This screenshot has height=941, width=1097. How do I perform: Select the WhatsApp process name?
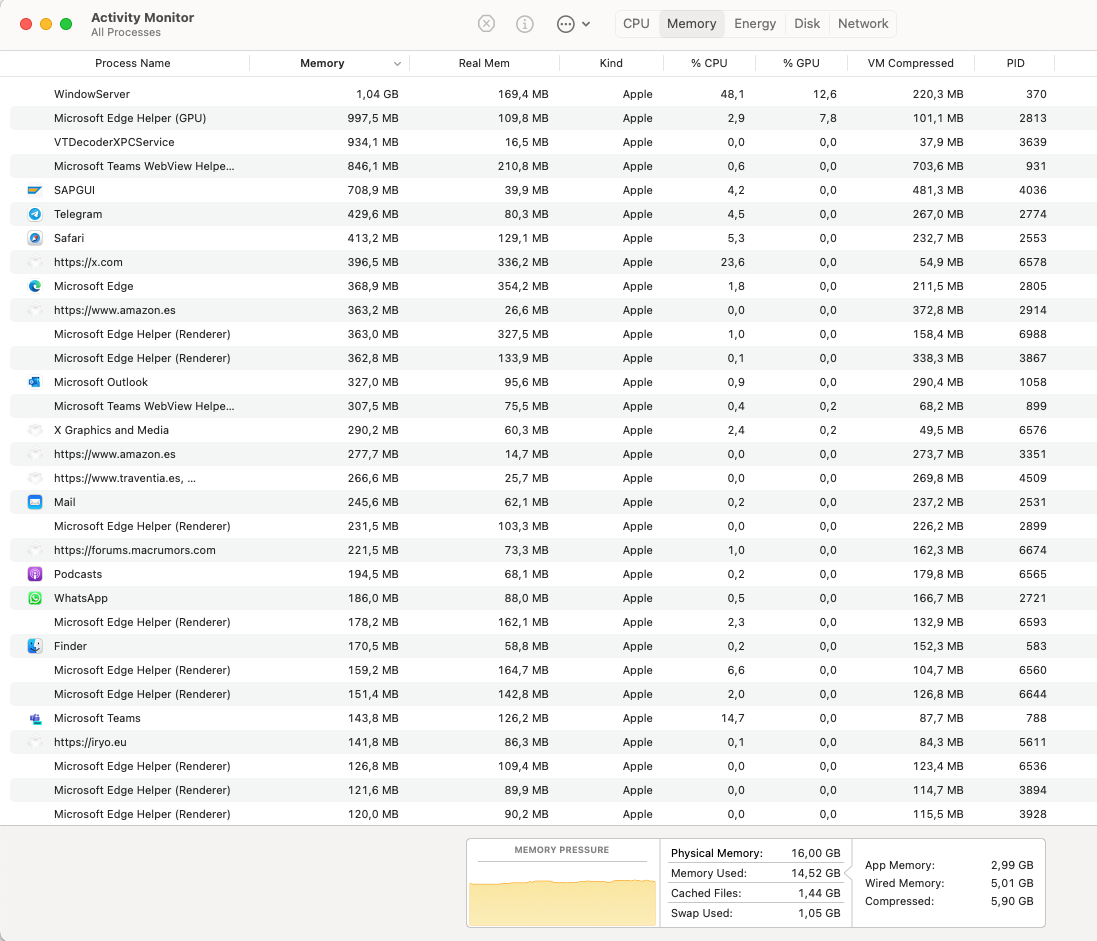pos(80,598)
